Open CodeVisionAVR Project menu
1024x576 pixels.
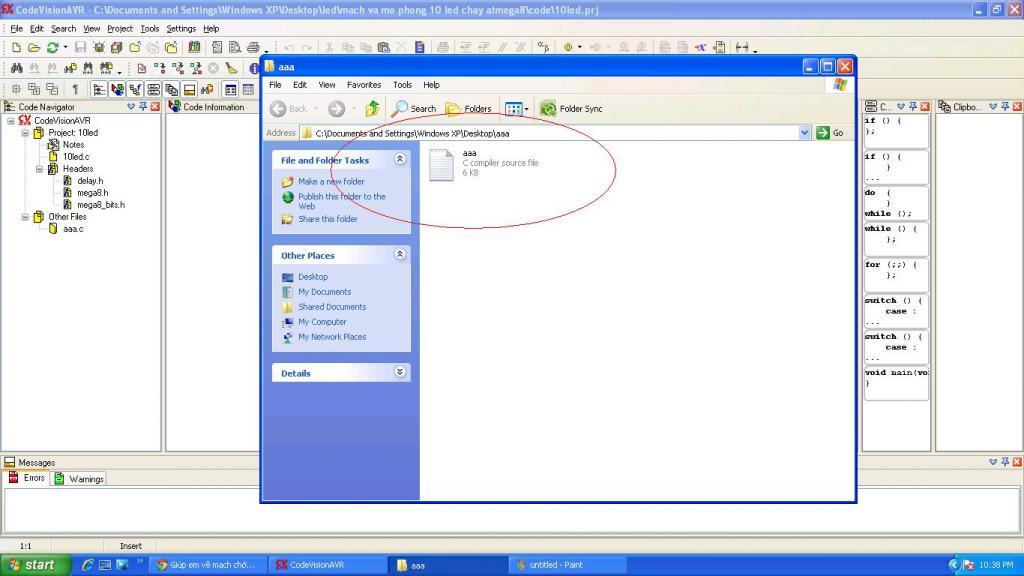click(120, 29)
